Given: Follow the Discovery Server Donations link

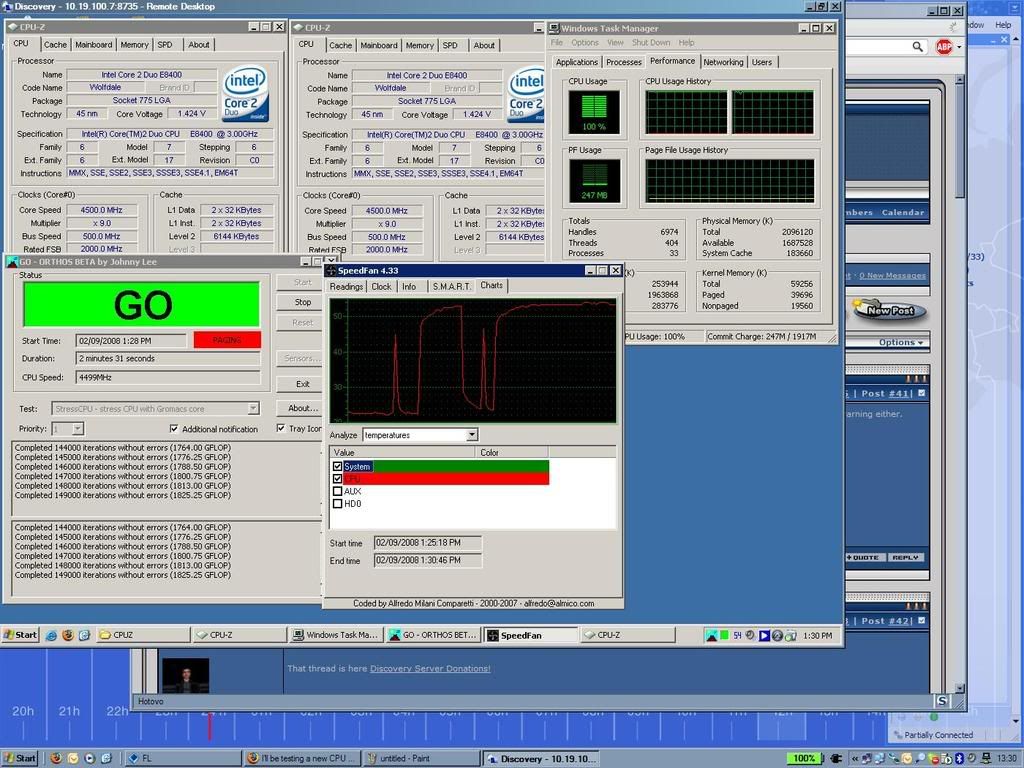Looking at the screenshot, I should point(430,668).
